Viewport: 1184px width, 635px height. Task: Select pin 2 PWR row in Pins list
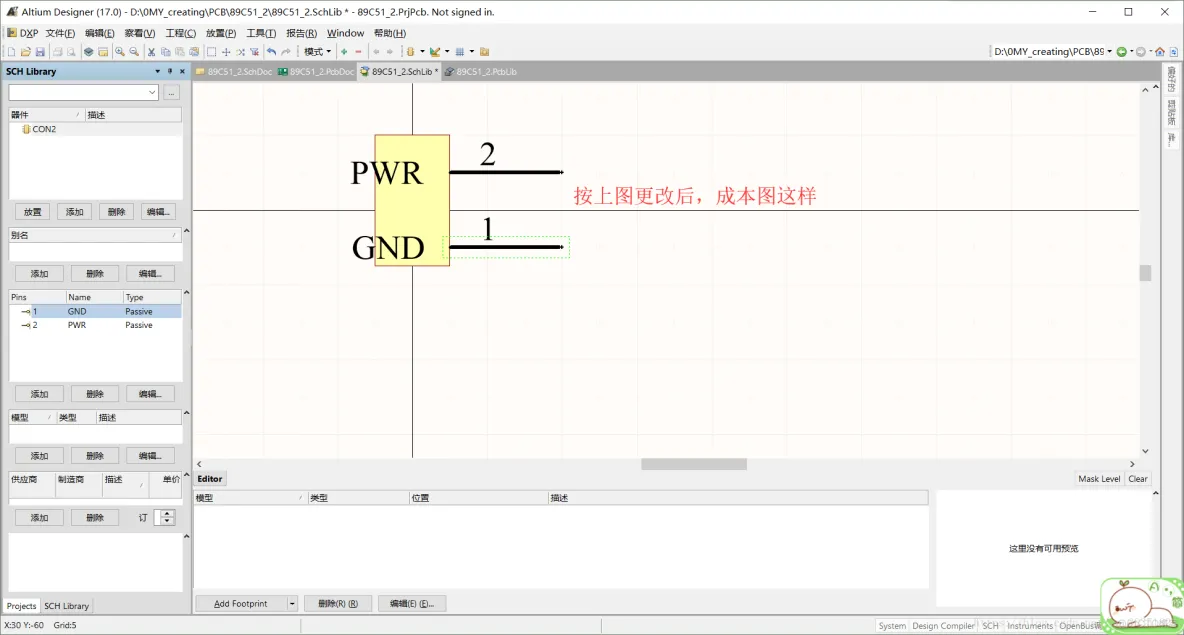95,325
